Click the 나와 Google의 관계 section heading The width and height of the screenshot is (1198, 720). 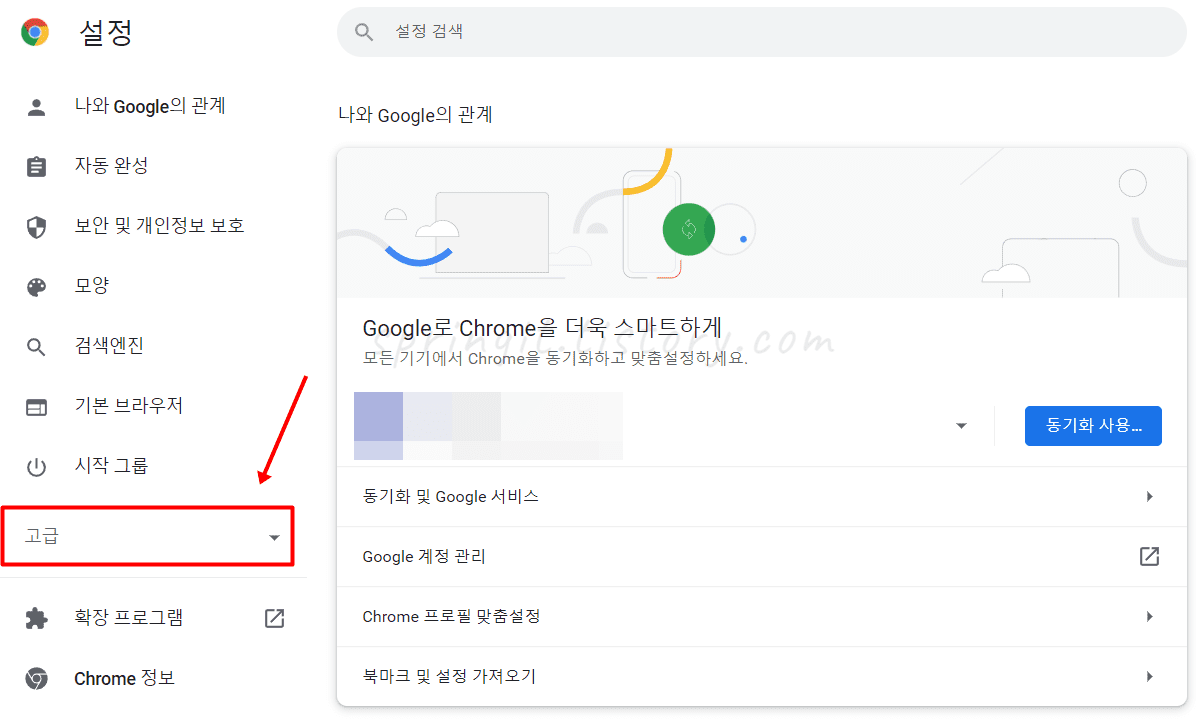(x=415, y=115)
